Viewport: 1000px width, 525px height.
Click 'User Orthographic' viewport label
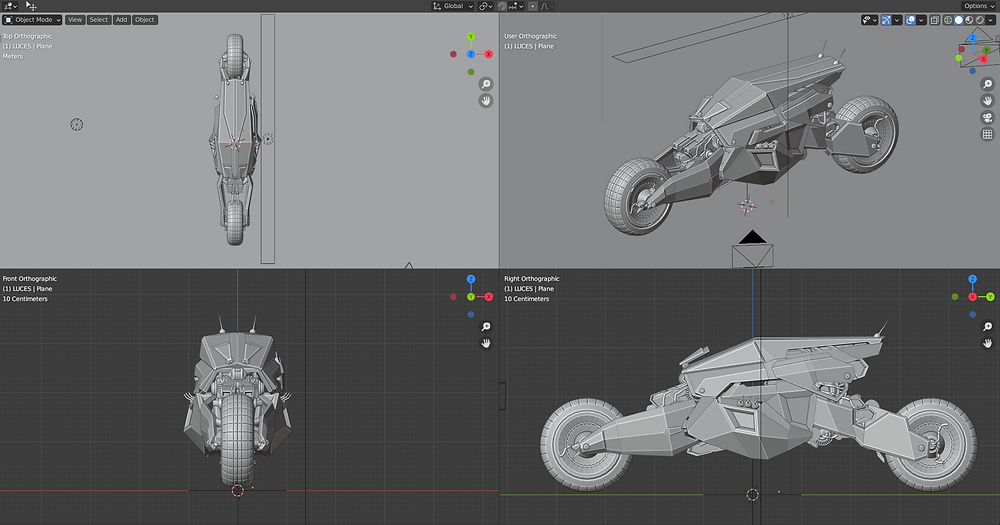click(x=531, y=36)
